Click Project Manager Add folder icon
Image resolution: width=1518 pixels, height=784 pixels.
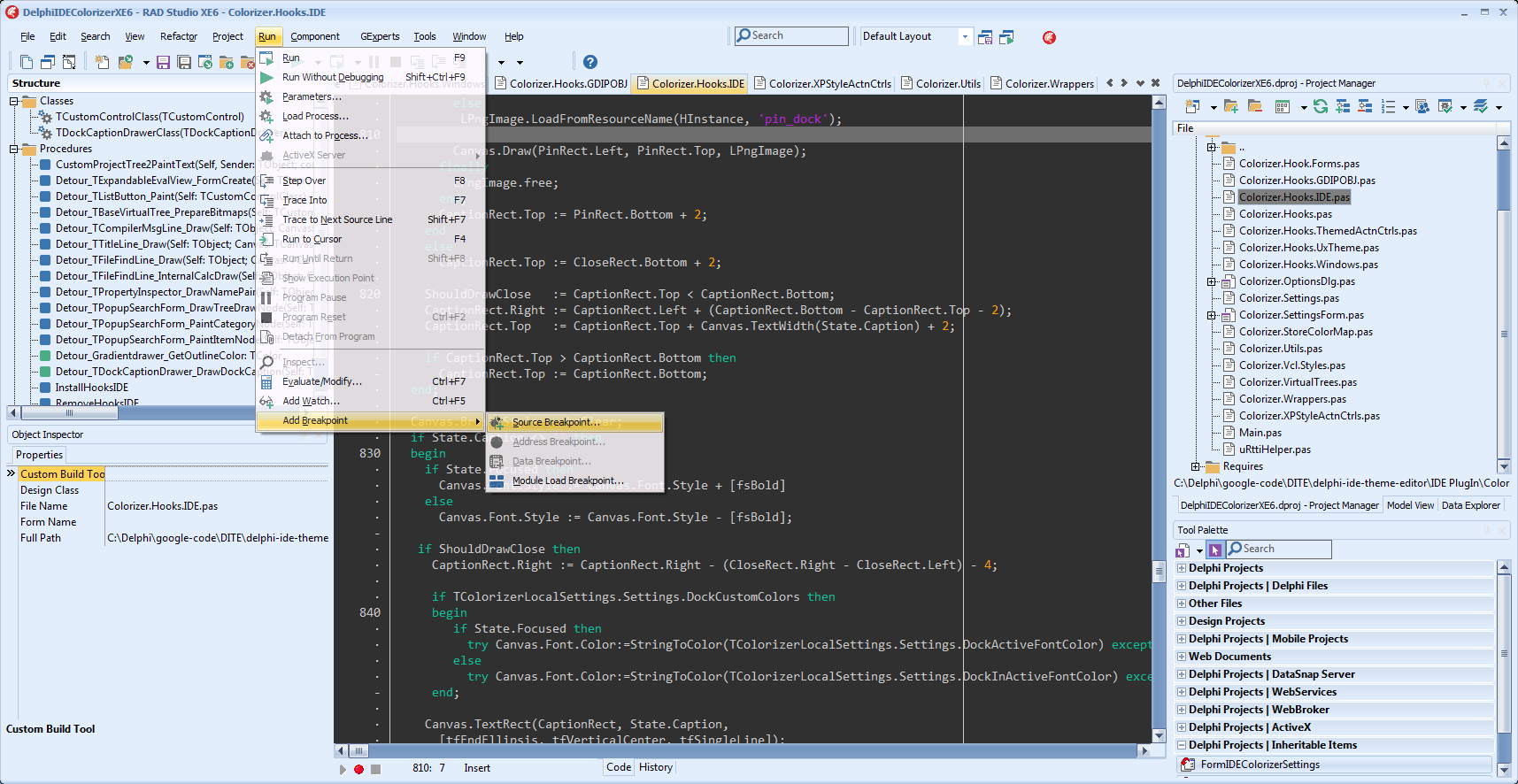pos(1231,106)
